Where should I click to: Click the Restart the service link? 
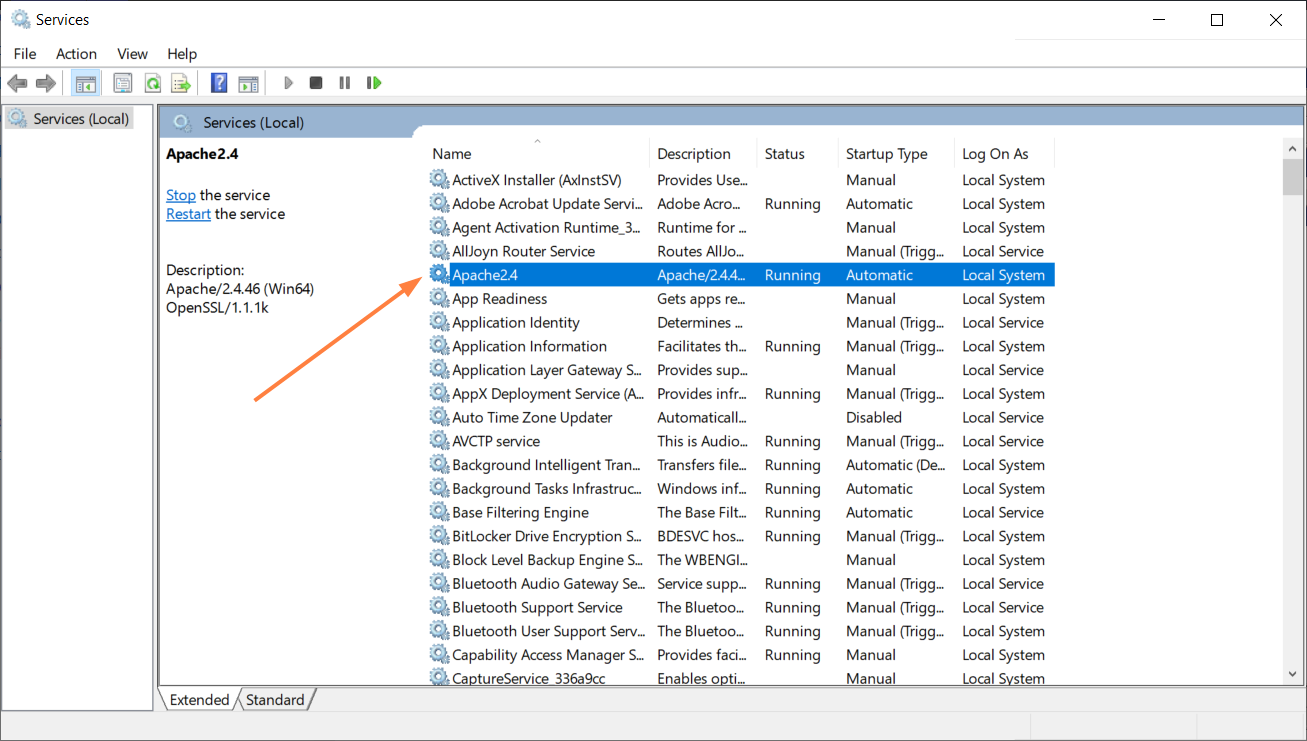[188, 214]
